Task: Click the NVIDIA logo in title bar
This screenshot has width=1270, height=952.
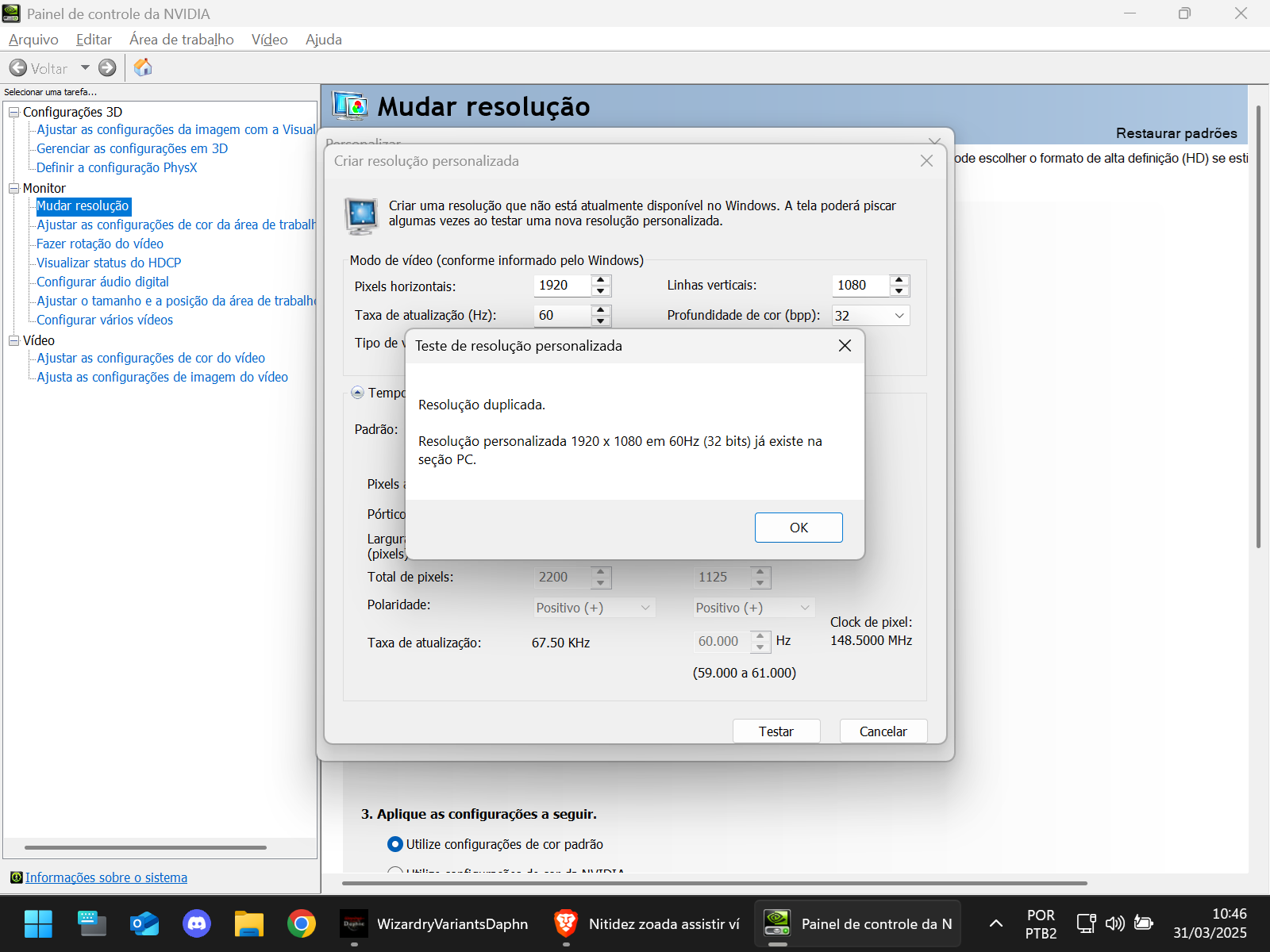Action: coord(12,13)
